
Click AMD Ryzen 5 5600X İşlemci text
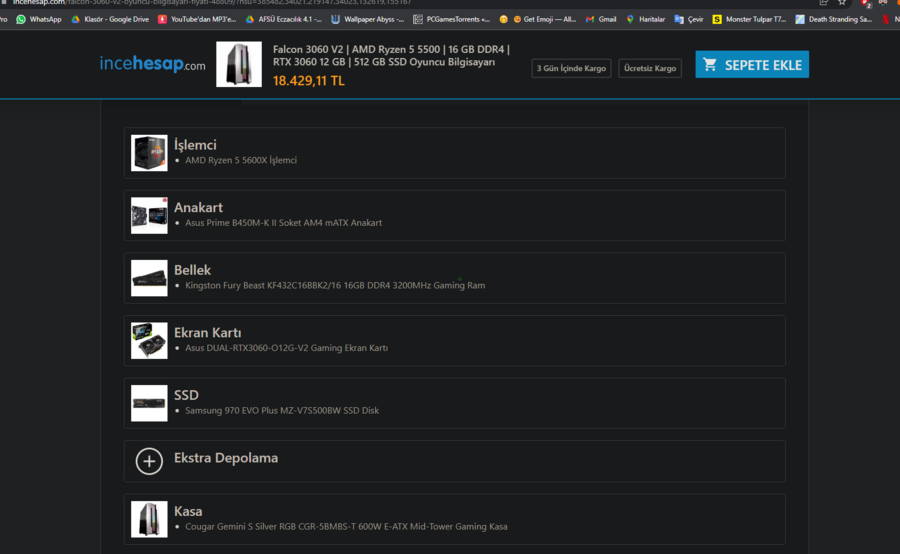coord(241,160)
